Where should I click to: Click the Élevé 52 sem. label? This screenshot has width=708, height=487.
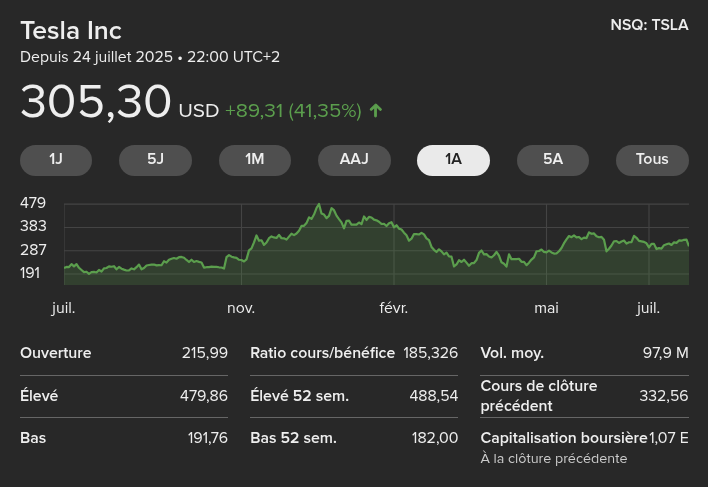coord(299,396)
